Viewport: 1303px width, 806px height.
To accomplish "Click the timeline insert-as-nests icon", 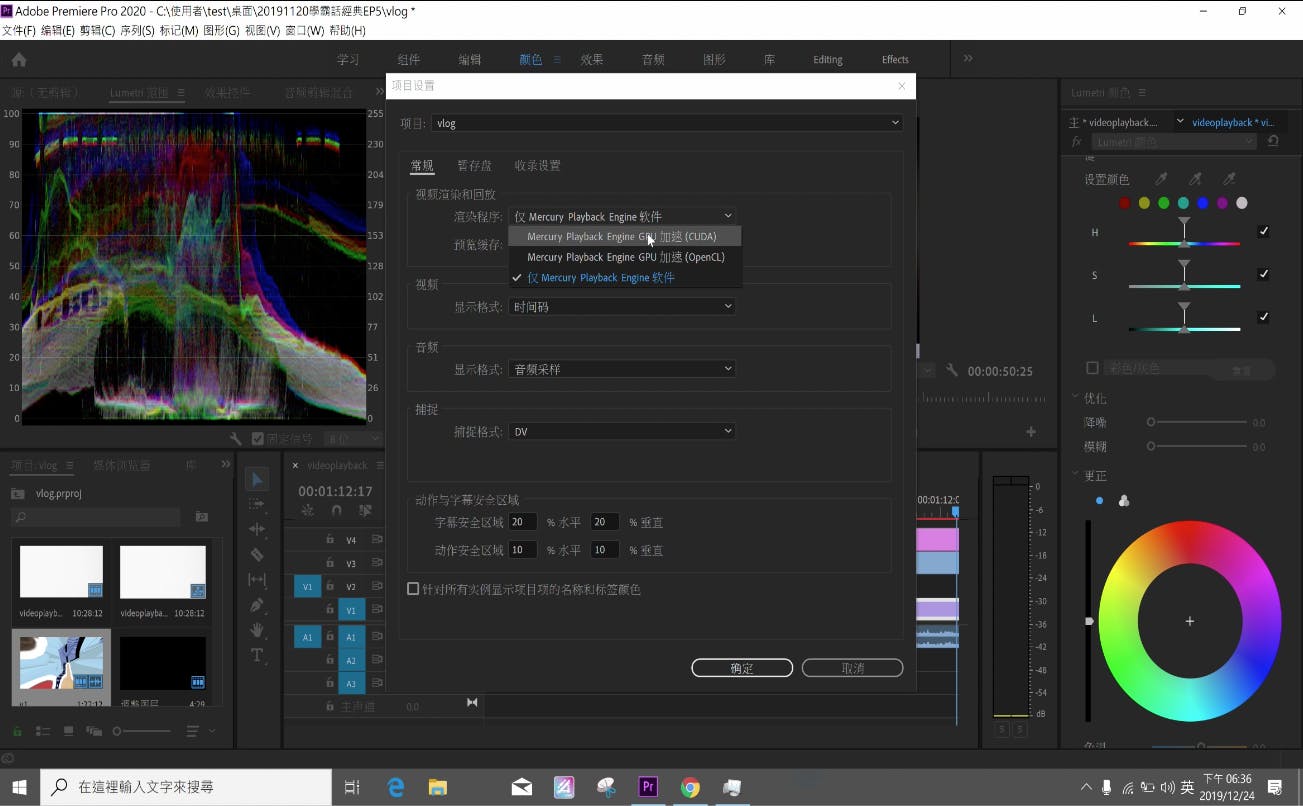I will (308, 510).
